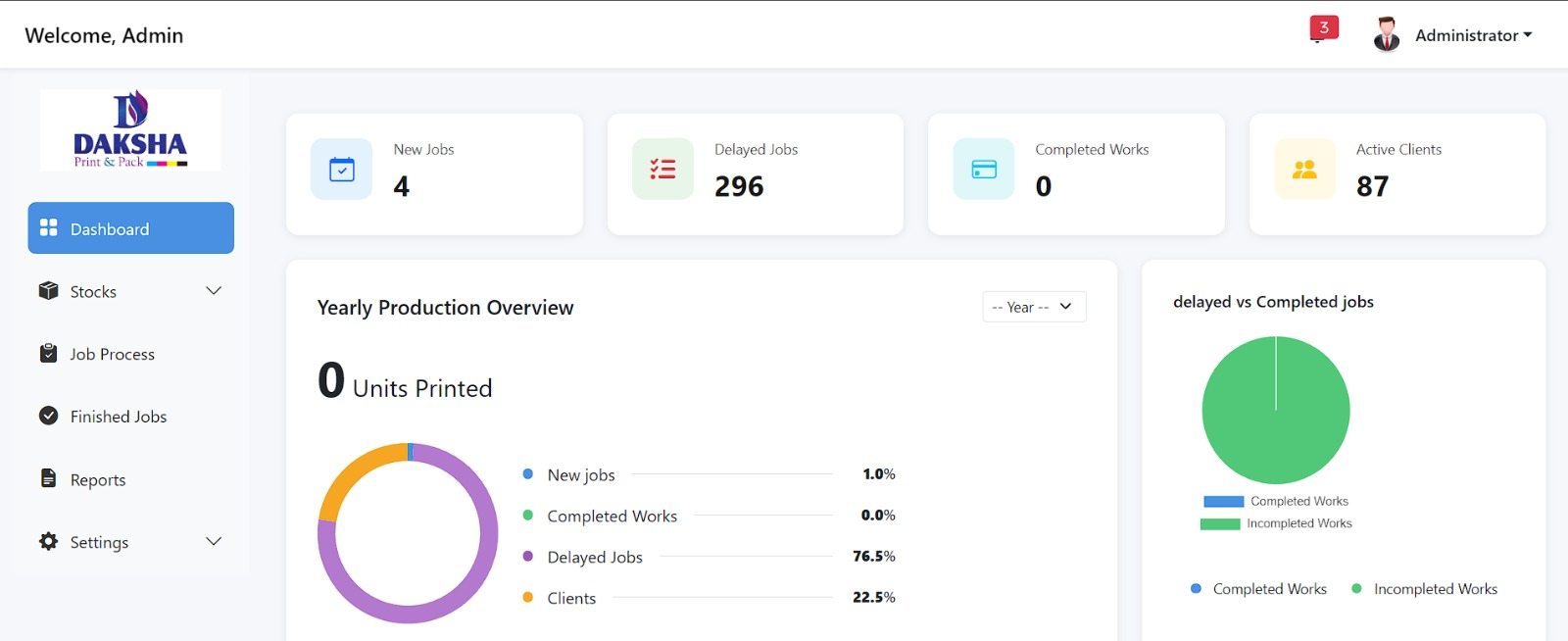
Task: Click the Delayed Jobs checklist icon
Action: click(x=662, y=170)
